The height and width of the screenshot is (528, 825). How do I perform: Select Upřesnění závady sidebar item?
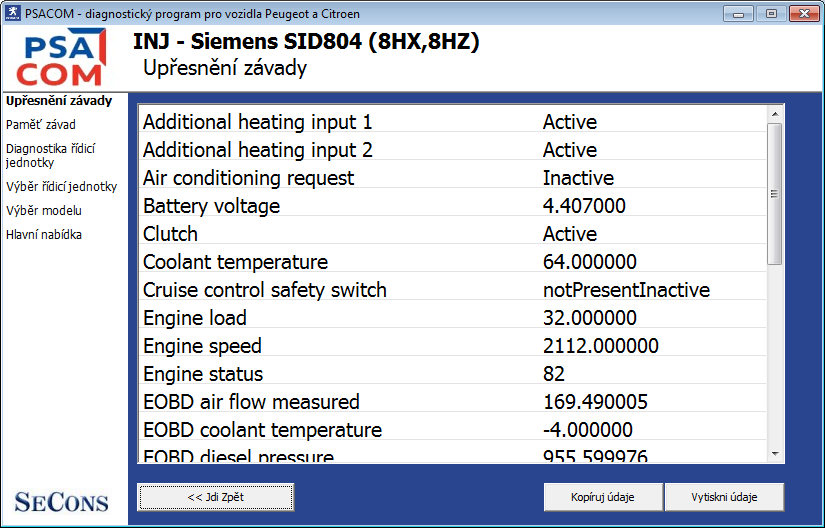59,100
